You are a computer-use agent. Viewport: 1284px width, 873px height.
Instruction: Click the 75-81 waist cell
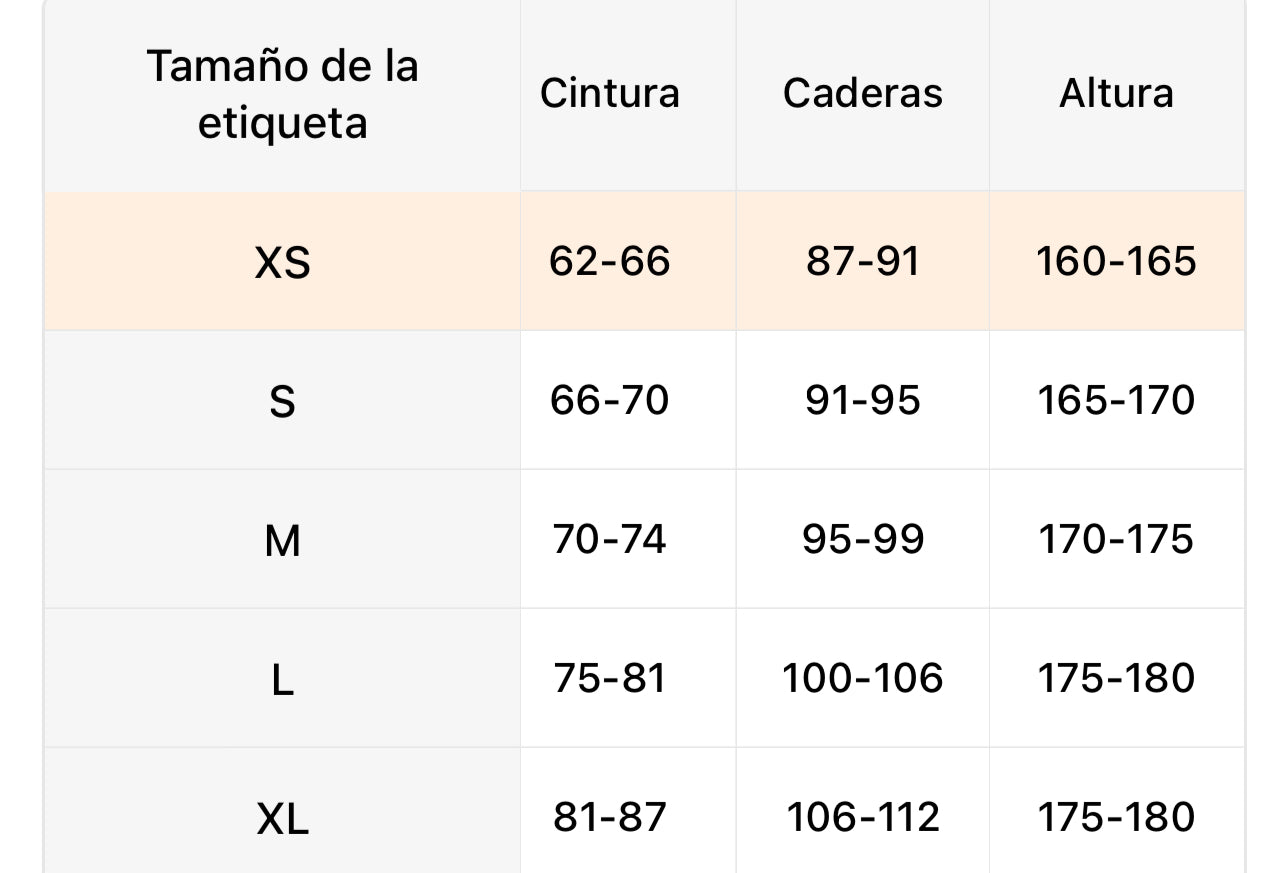pos(609,678)
